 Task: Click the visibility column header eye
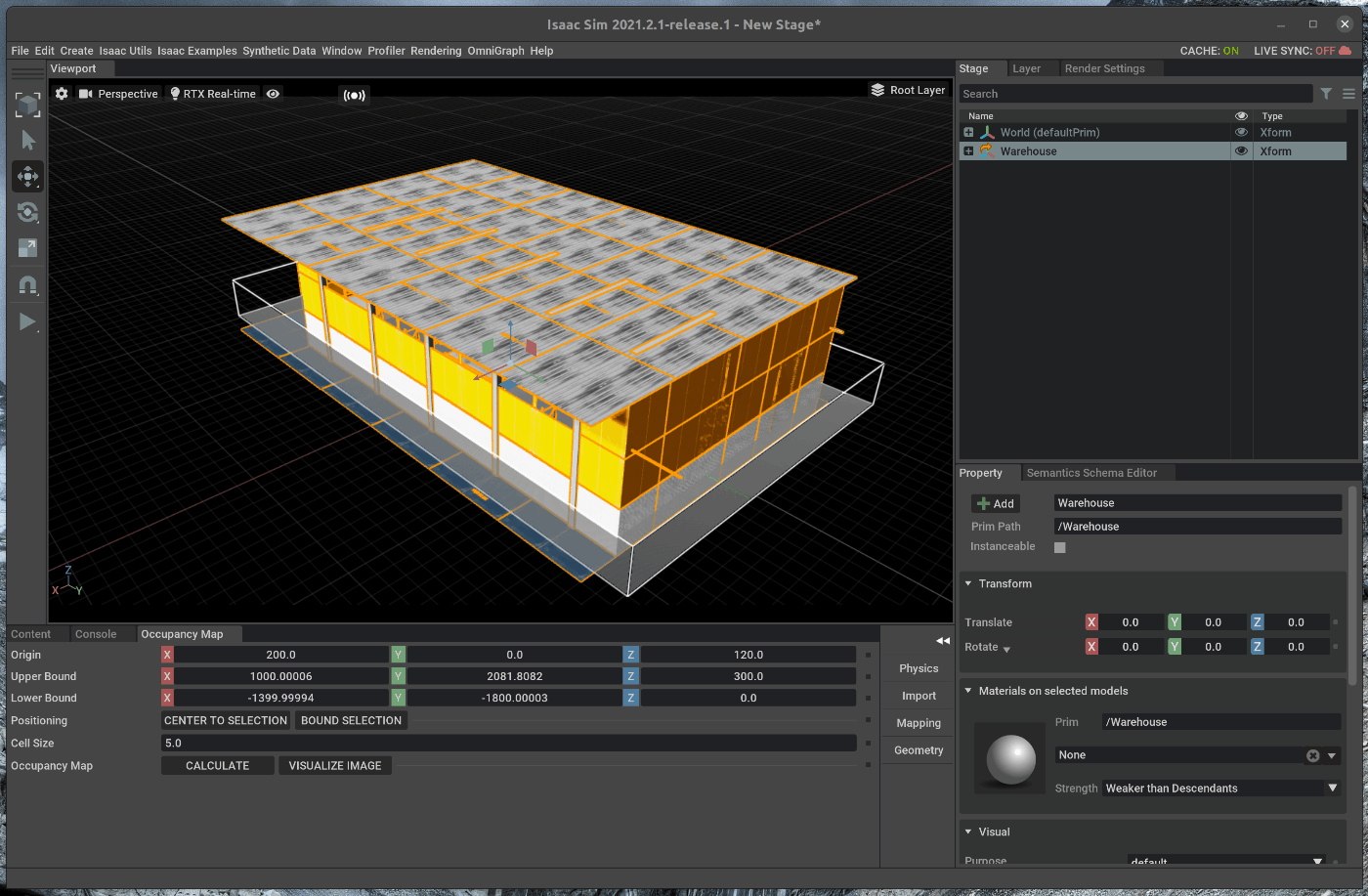1241,115
